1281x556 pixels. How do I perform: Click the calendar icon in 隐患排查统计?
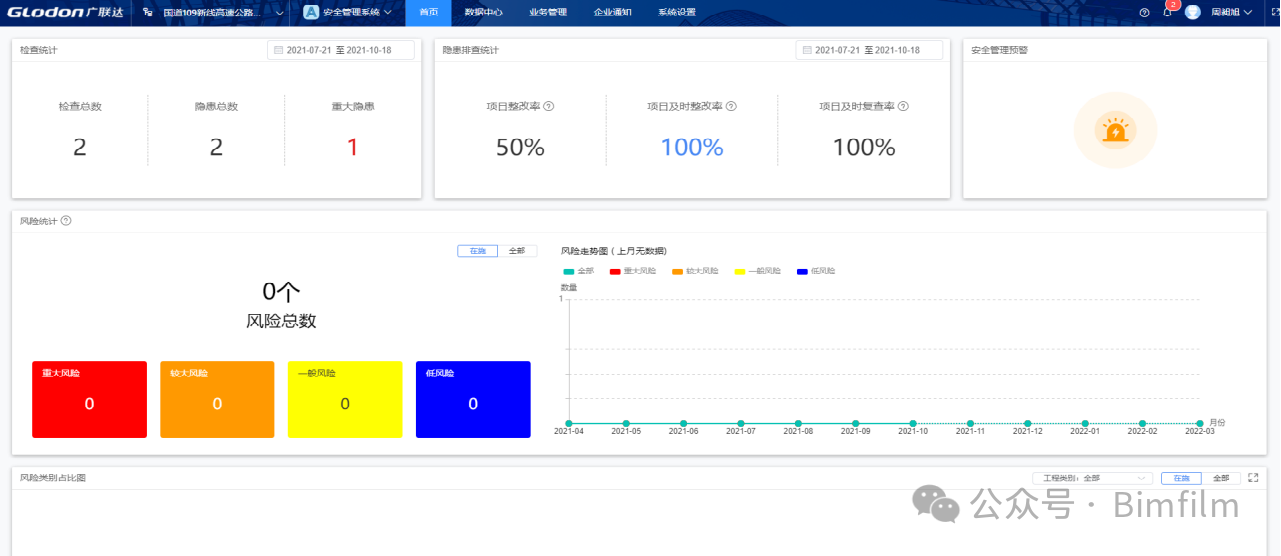point(806,50)
